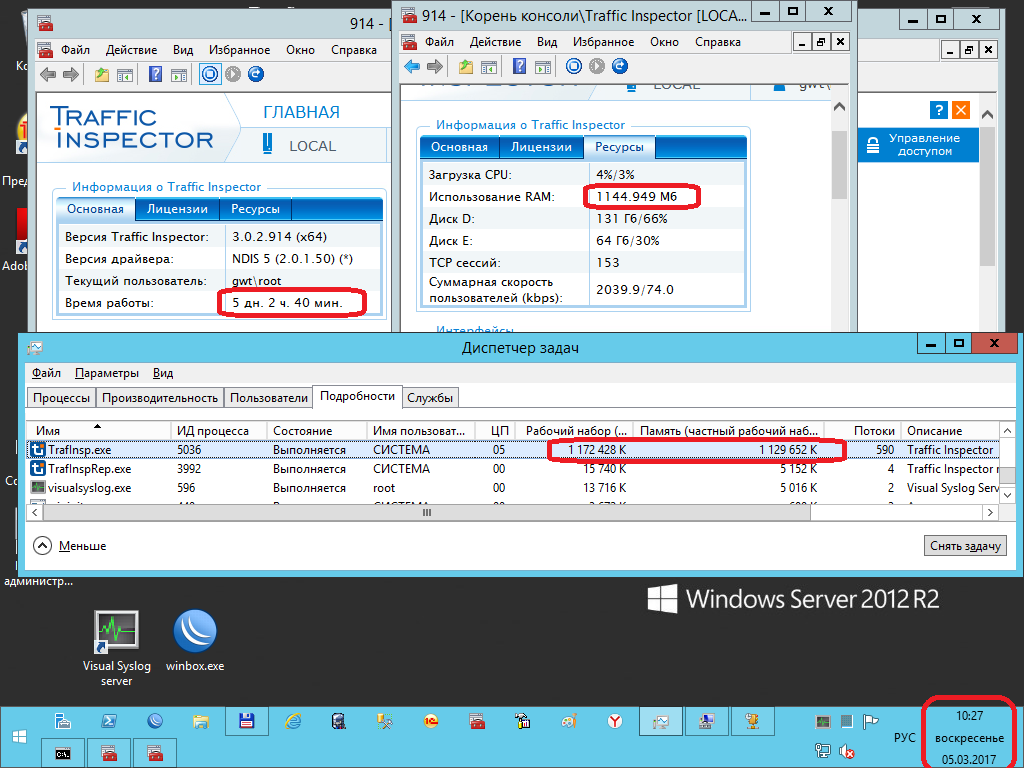Sort by Потоки column header
This screenshot has width=1024, height=768.
point(863,431)
